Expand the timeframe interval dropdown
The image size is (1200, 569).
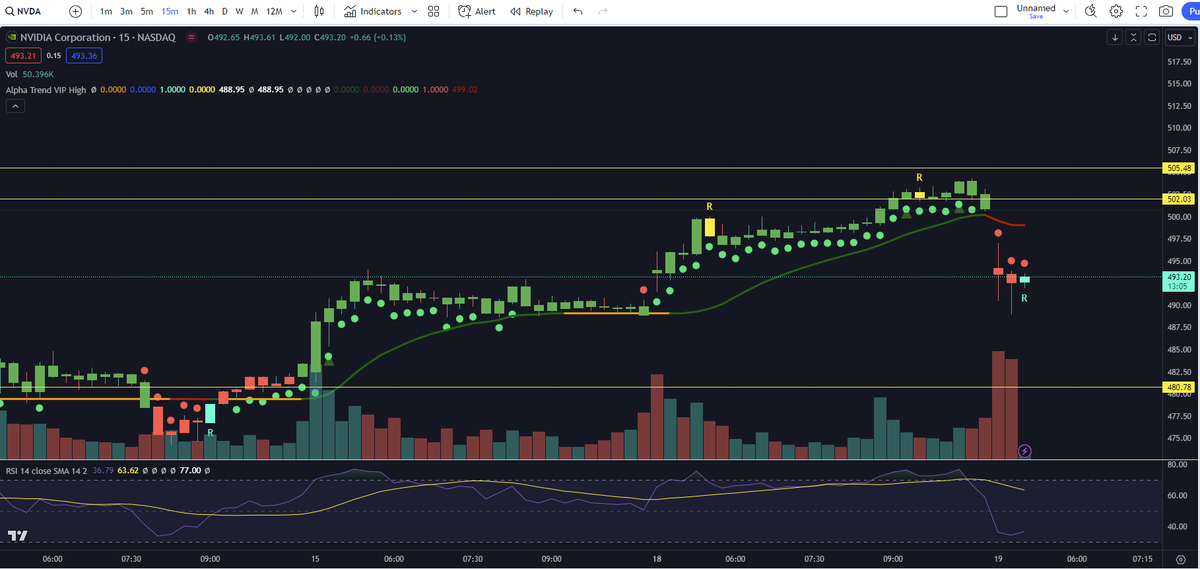click(293, 11)
